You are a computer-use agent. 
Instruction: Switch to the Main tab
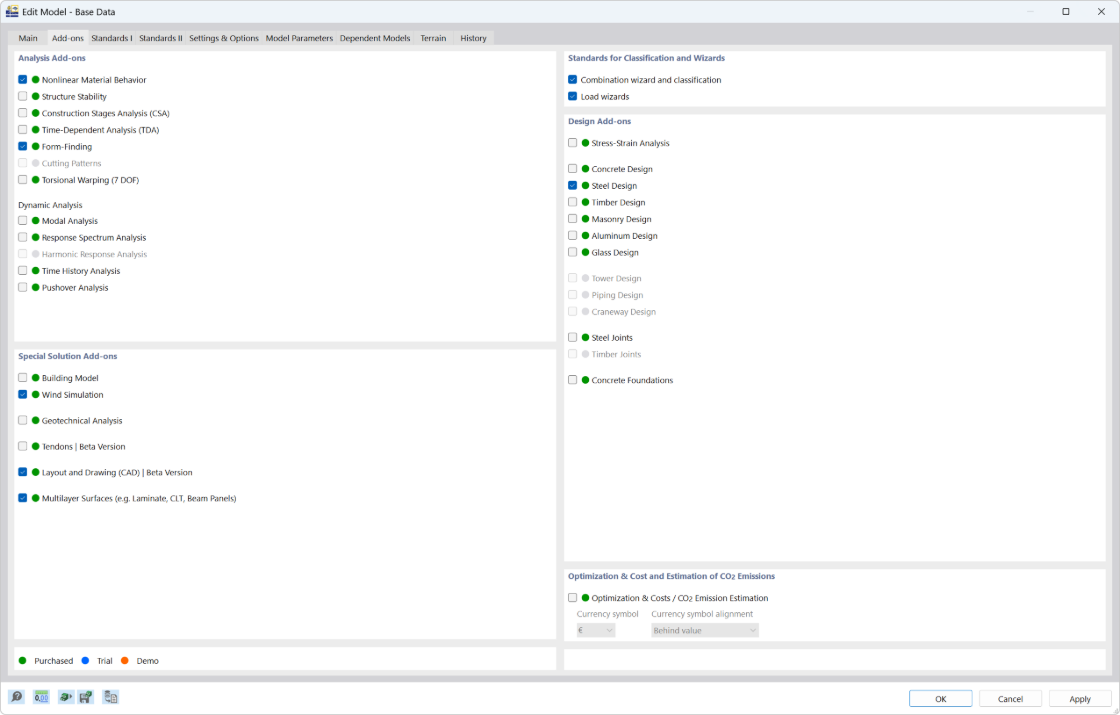pos(28,38)
